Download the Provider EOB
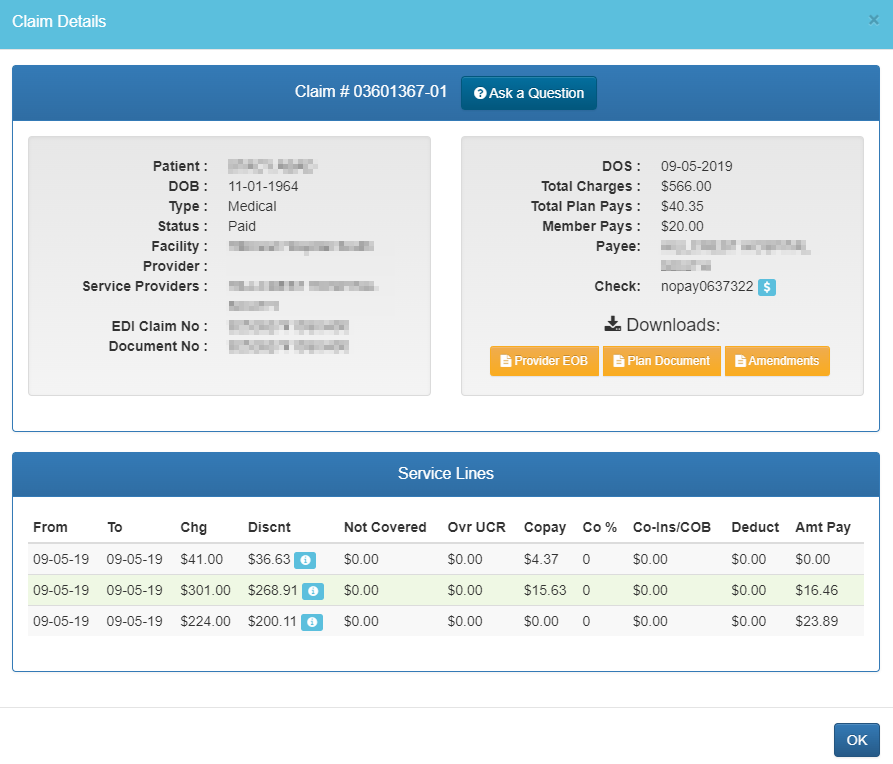 point(544,361)
